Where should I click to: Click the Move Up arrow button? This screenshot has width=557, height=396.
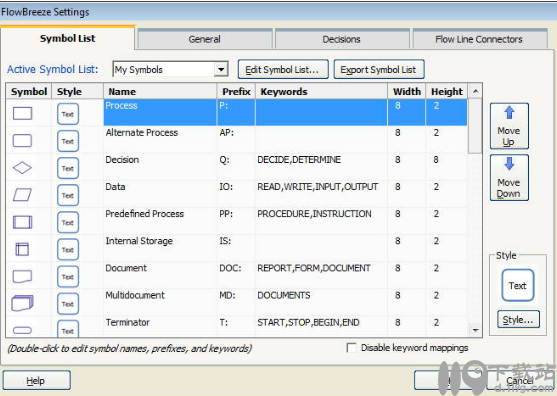point(509,126)
